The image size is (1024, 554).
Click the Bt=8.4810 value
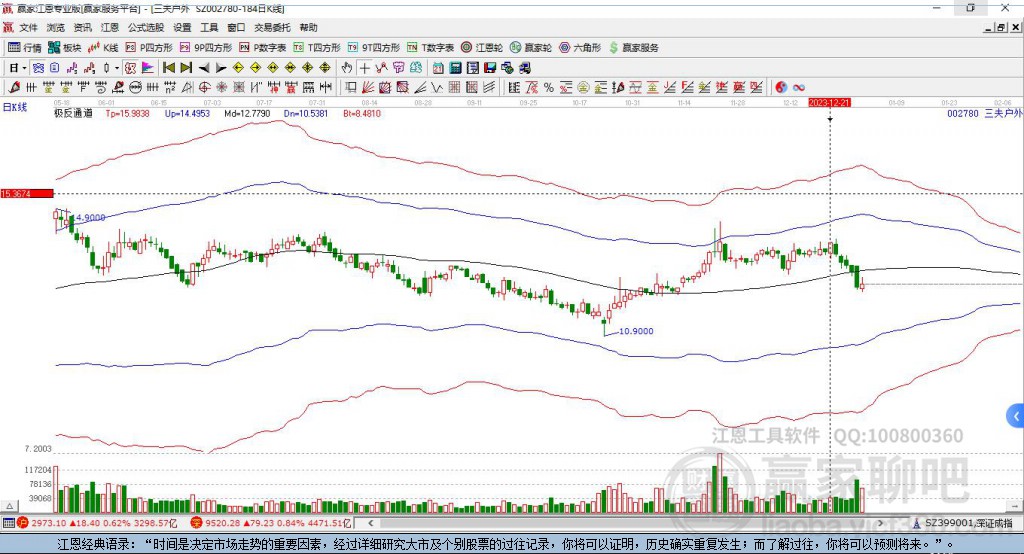(362, 114)
